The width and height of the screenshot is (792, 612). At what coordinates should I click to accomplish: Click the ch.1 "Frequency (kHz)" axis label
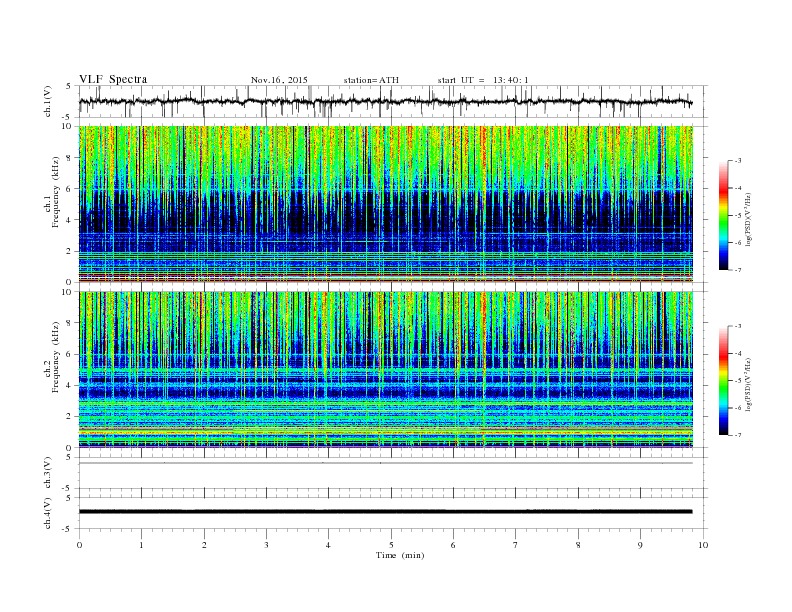coord(55,192)
